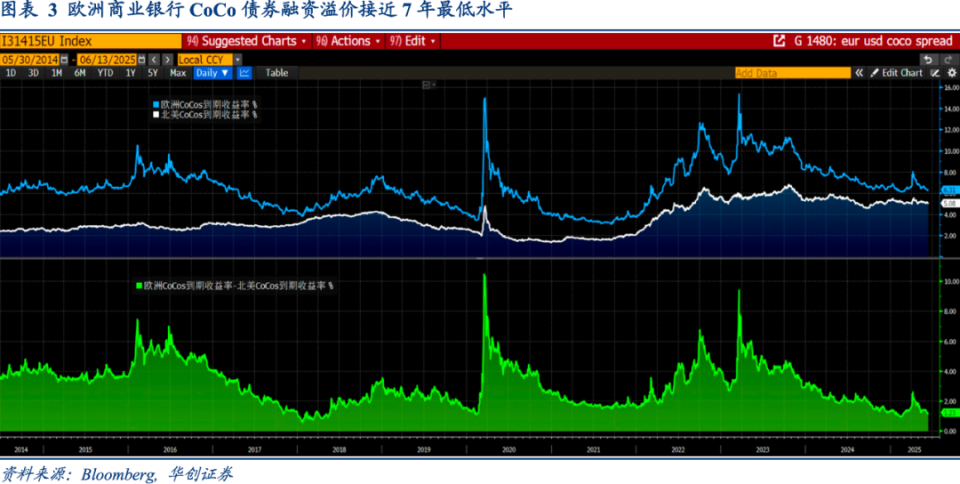Open the Edit dropdown menu
The image size is (960, 484).
pyautogui.click(x=412, y=41)
